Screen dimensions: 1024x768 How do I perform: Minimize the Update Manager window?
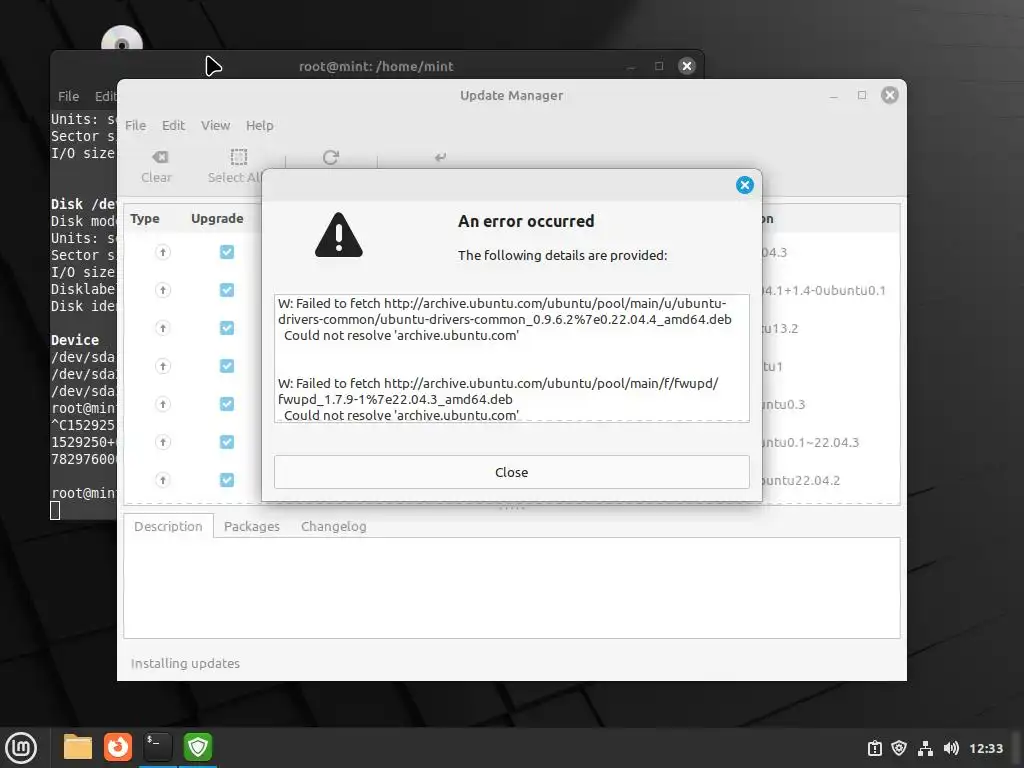click(x=833, y=95)
